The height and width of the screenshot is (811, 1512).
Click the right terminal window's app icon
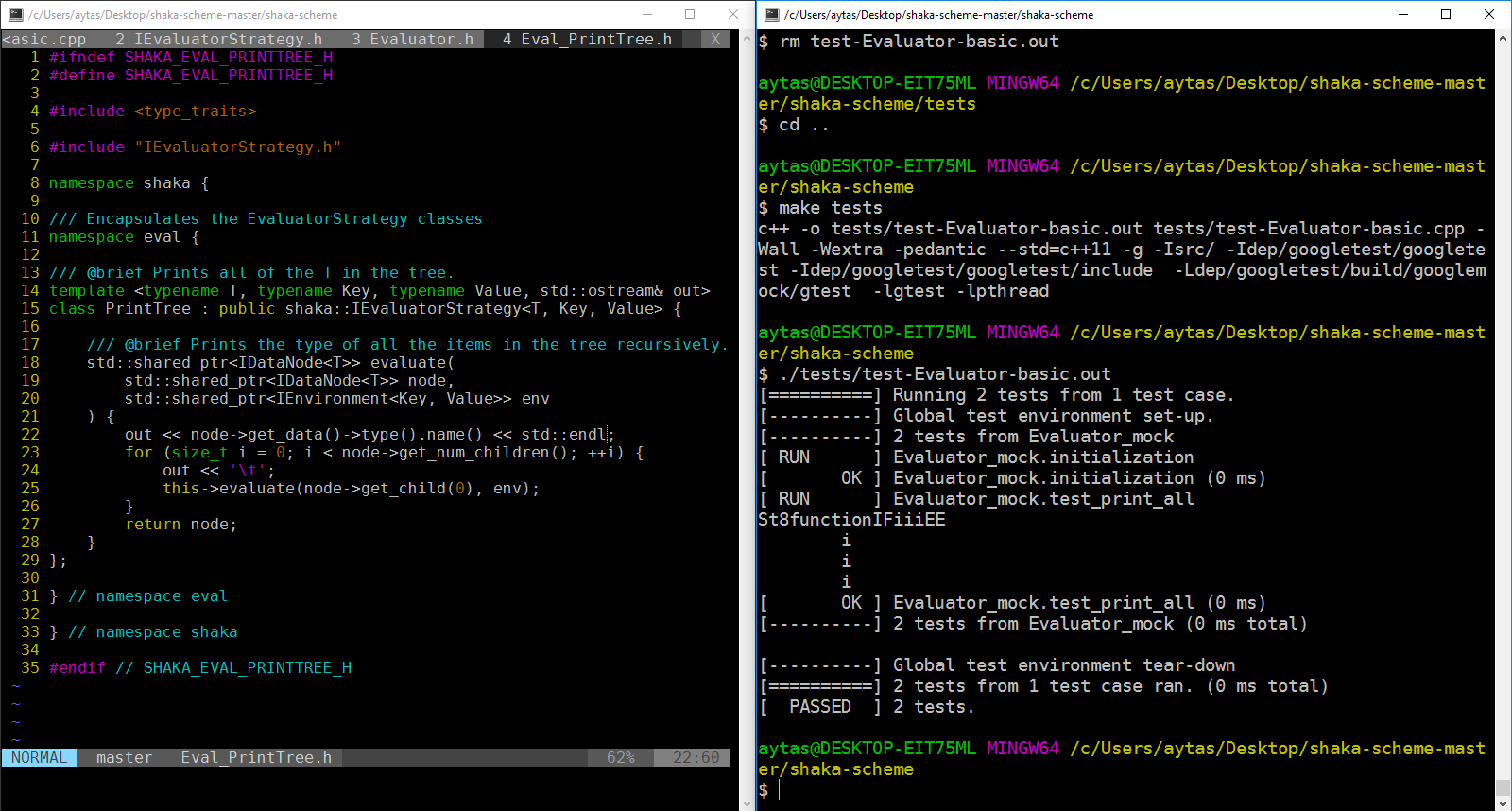point(772,15)
